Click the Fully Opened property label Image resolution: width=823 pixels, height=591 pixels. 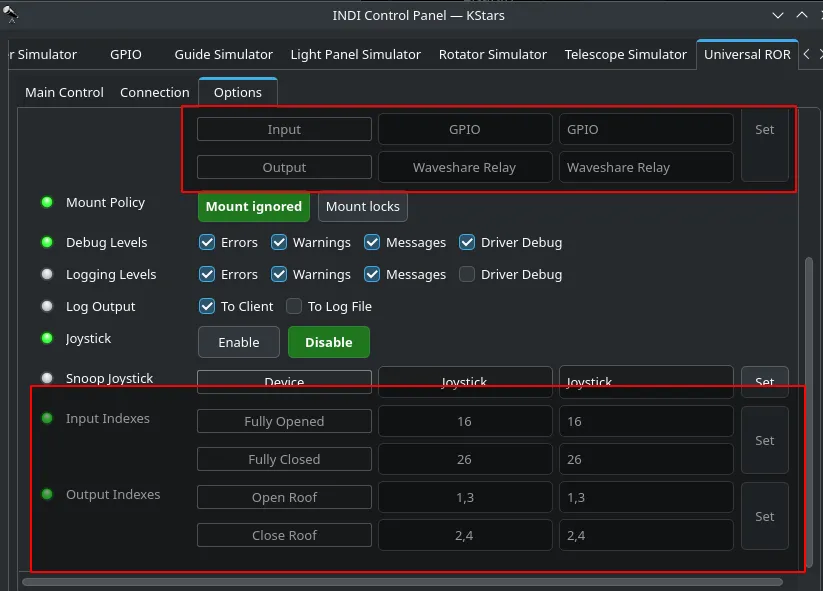(284, 421)
